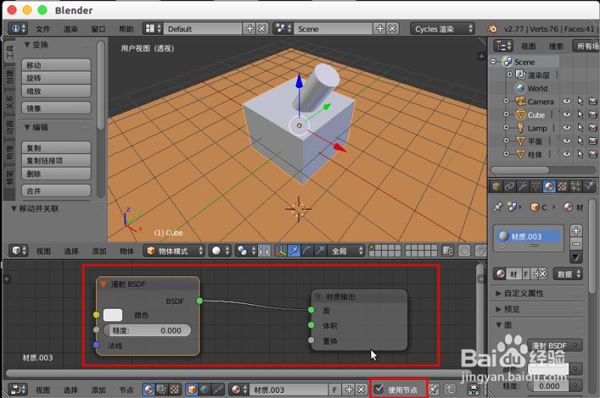Select object shader type cube icon
This screenshot has height=398, width=600.
(x=192, y=390)
